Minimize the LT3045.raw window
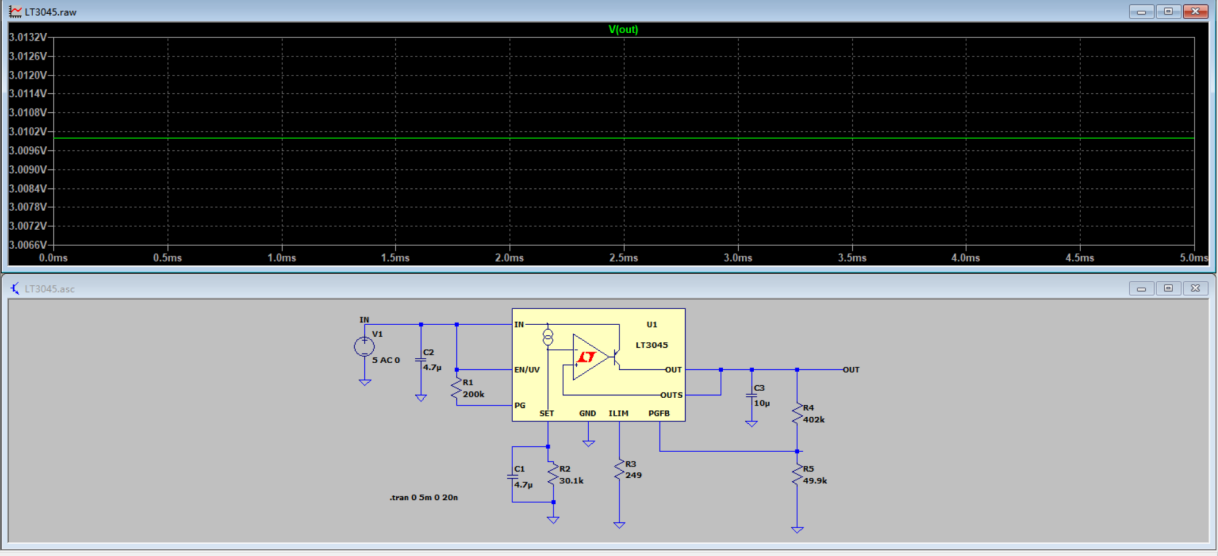The width and height of the screenshot is (1218, 556). [1142, 10]
